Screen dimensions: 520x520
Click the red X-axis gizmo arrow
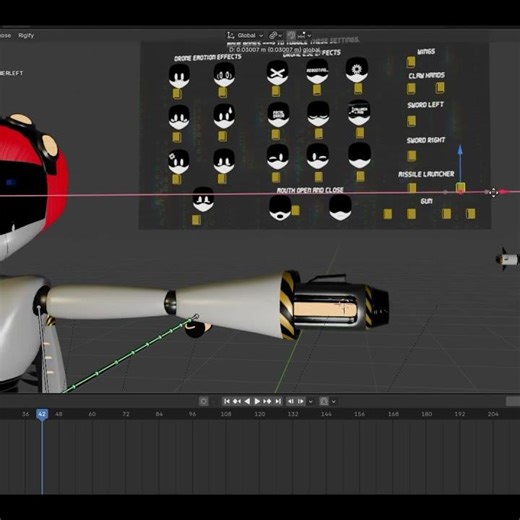[x=504, y=192]
